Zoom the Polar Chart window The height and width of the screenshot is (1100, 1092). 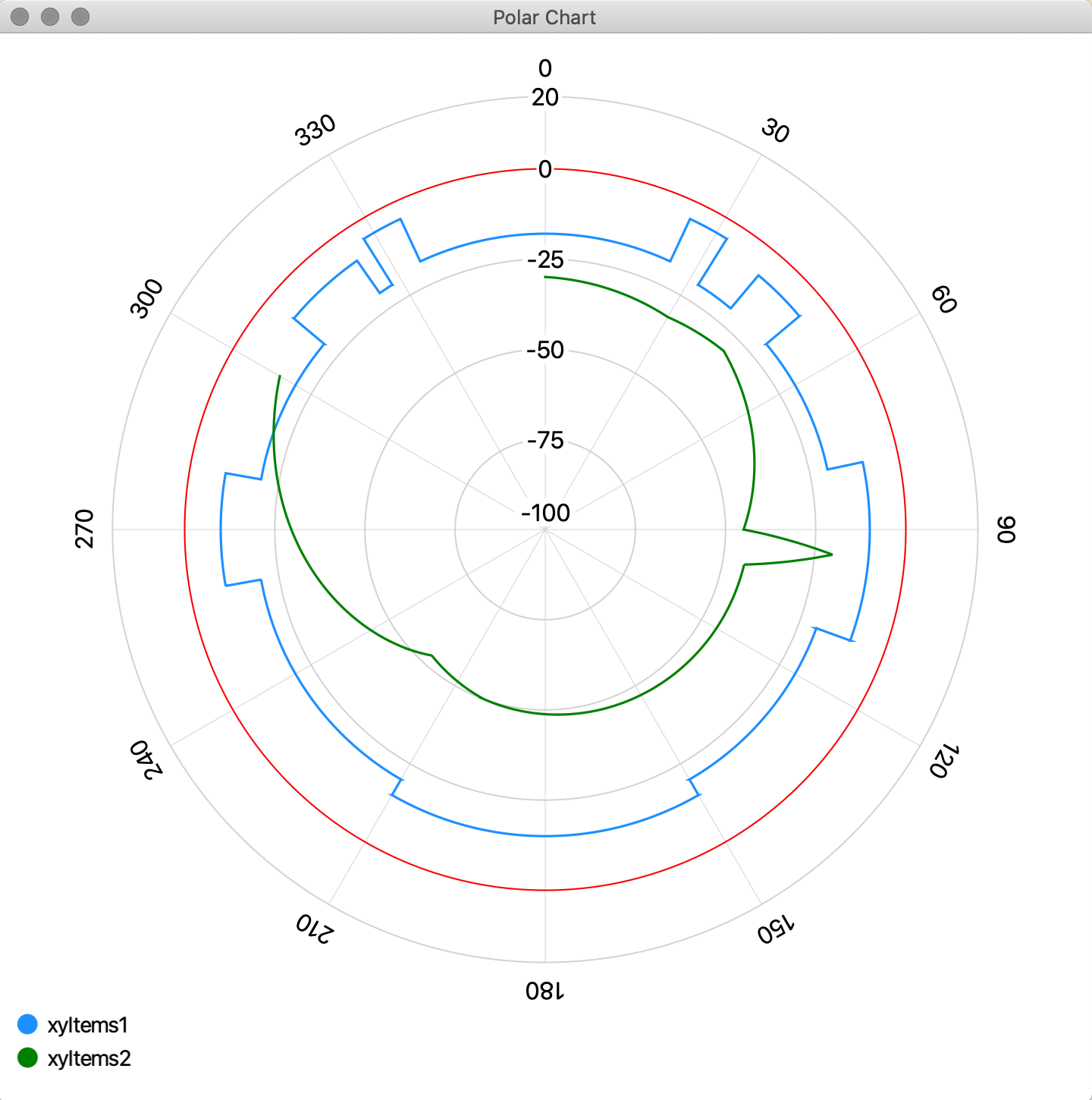pyautogui.click(x=80, y=17)
